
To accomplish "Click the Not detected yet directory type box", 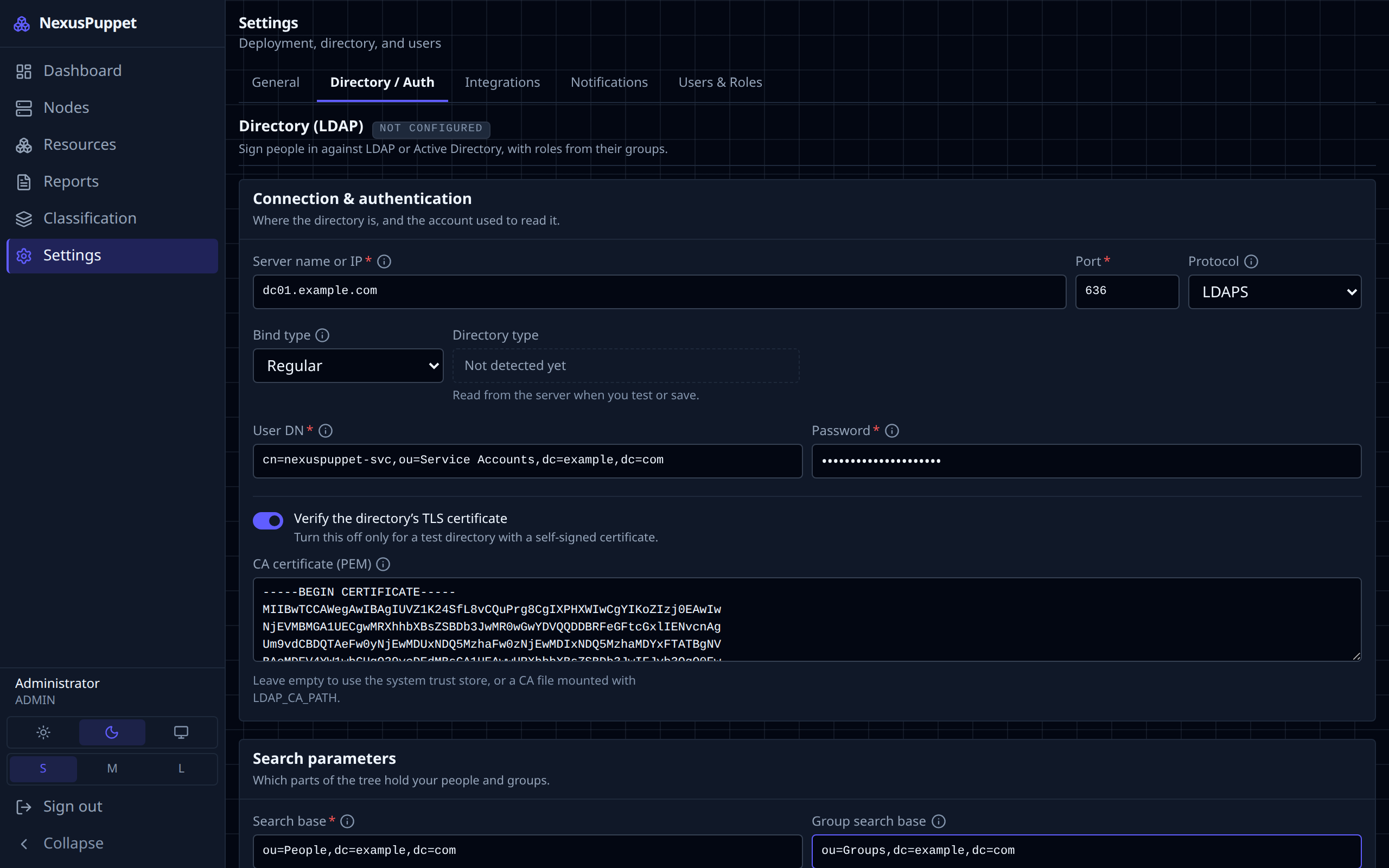I will [x=626, y=366].
